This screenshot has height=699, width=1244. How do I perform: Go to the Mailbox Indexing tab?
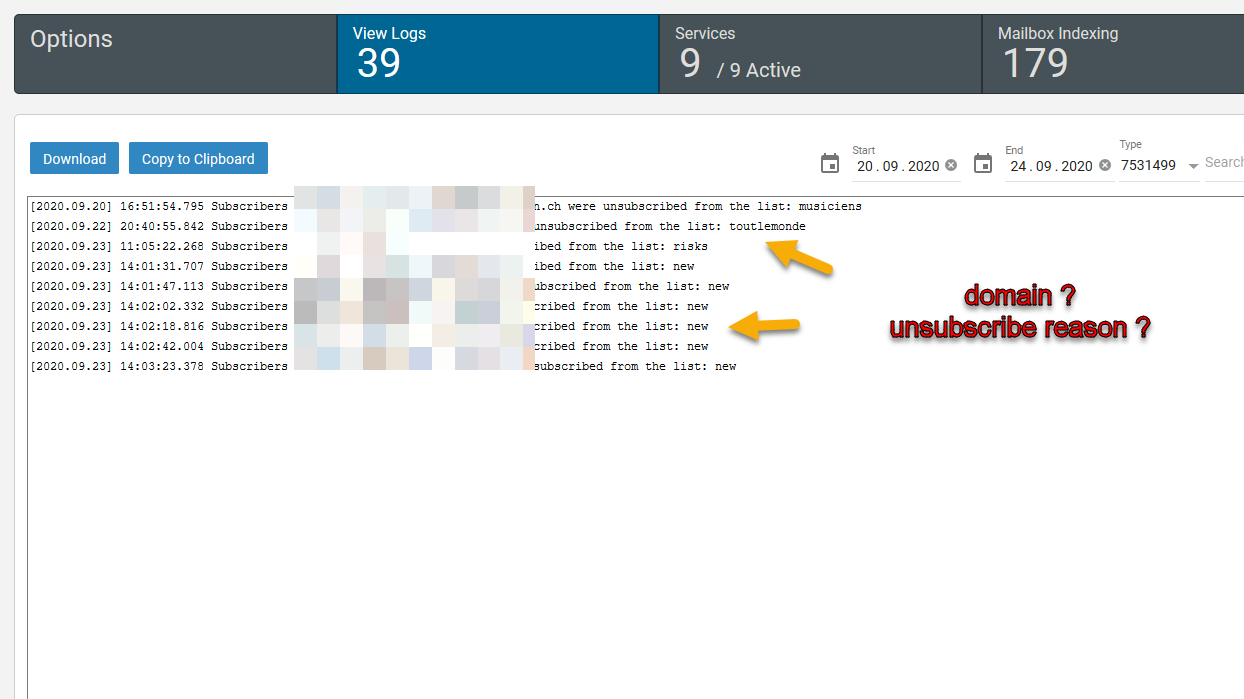pos(1112,54)
